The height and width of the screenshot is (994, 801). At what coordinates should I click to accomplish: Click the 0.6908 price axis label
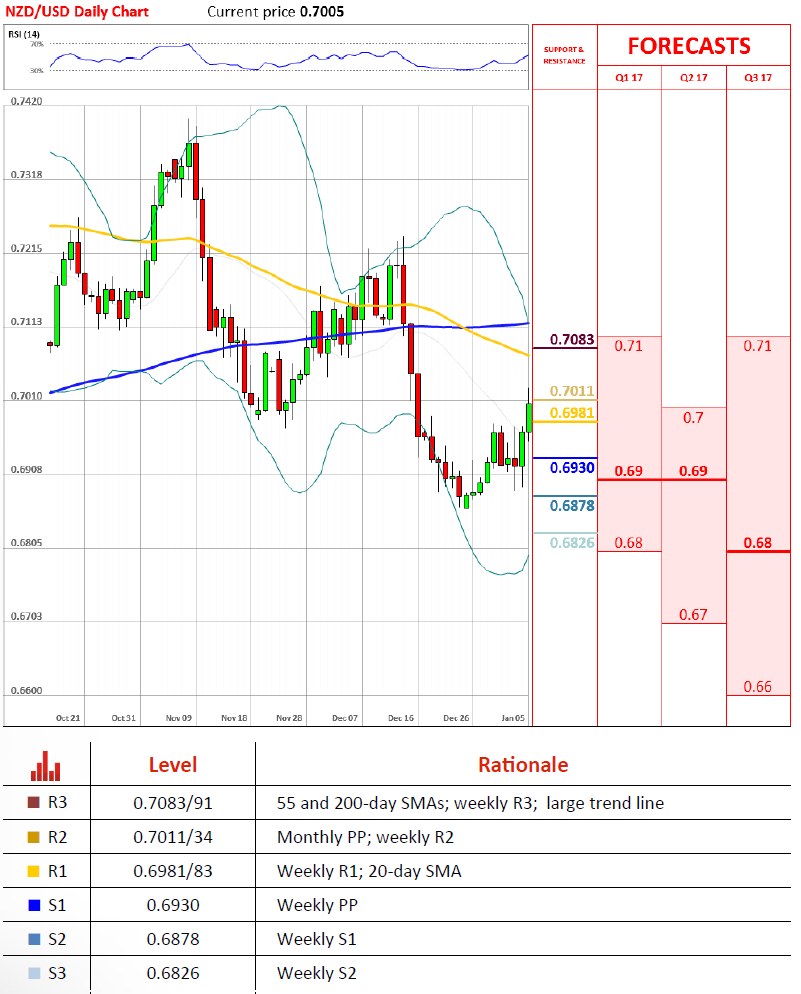coord(27,470)
